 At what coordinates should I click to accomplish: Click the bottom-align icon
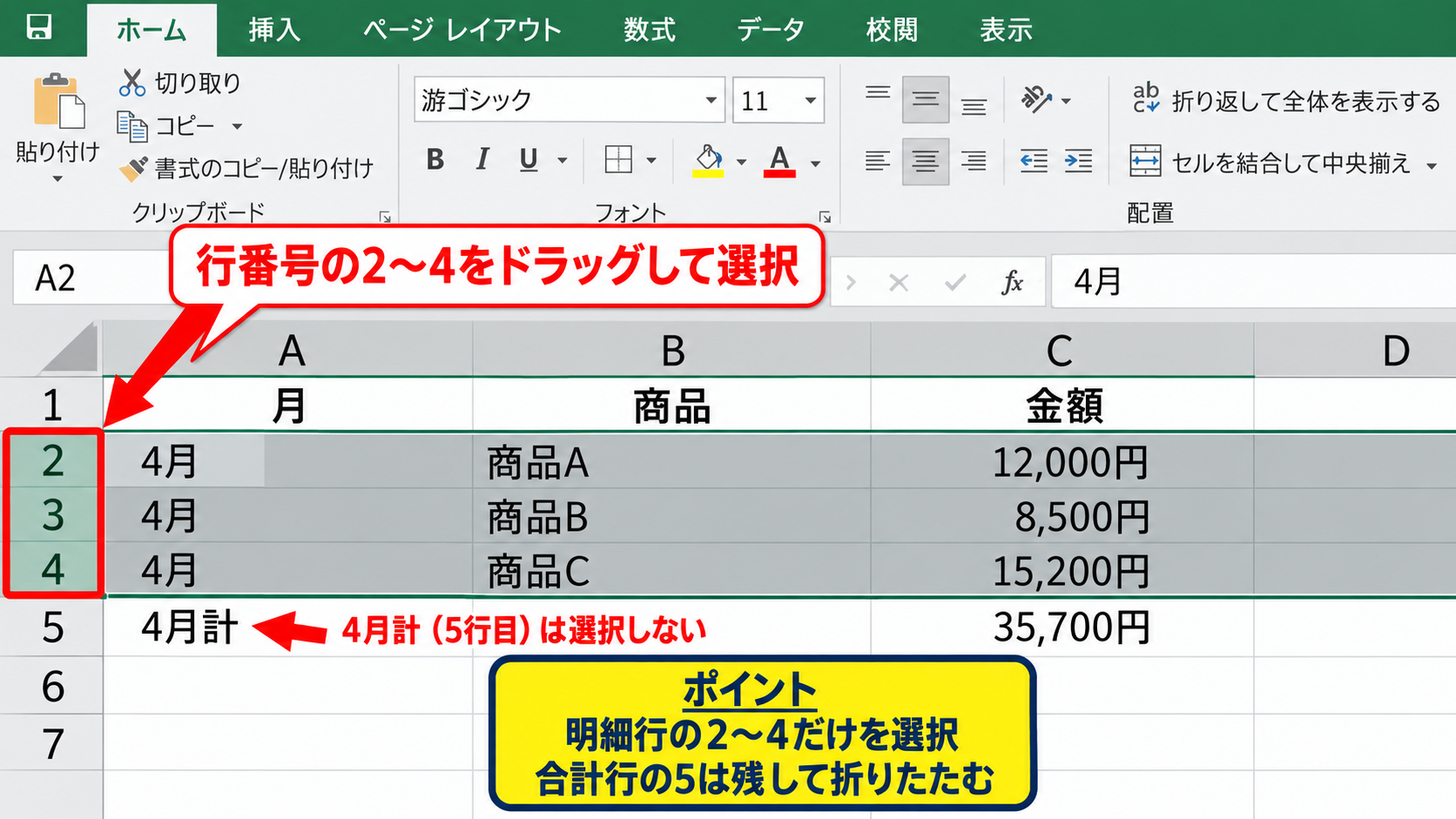coord(974,107)
